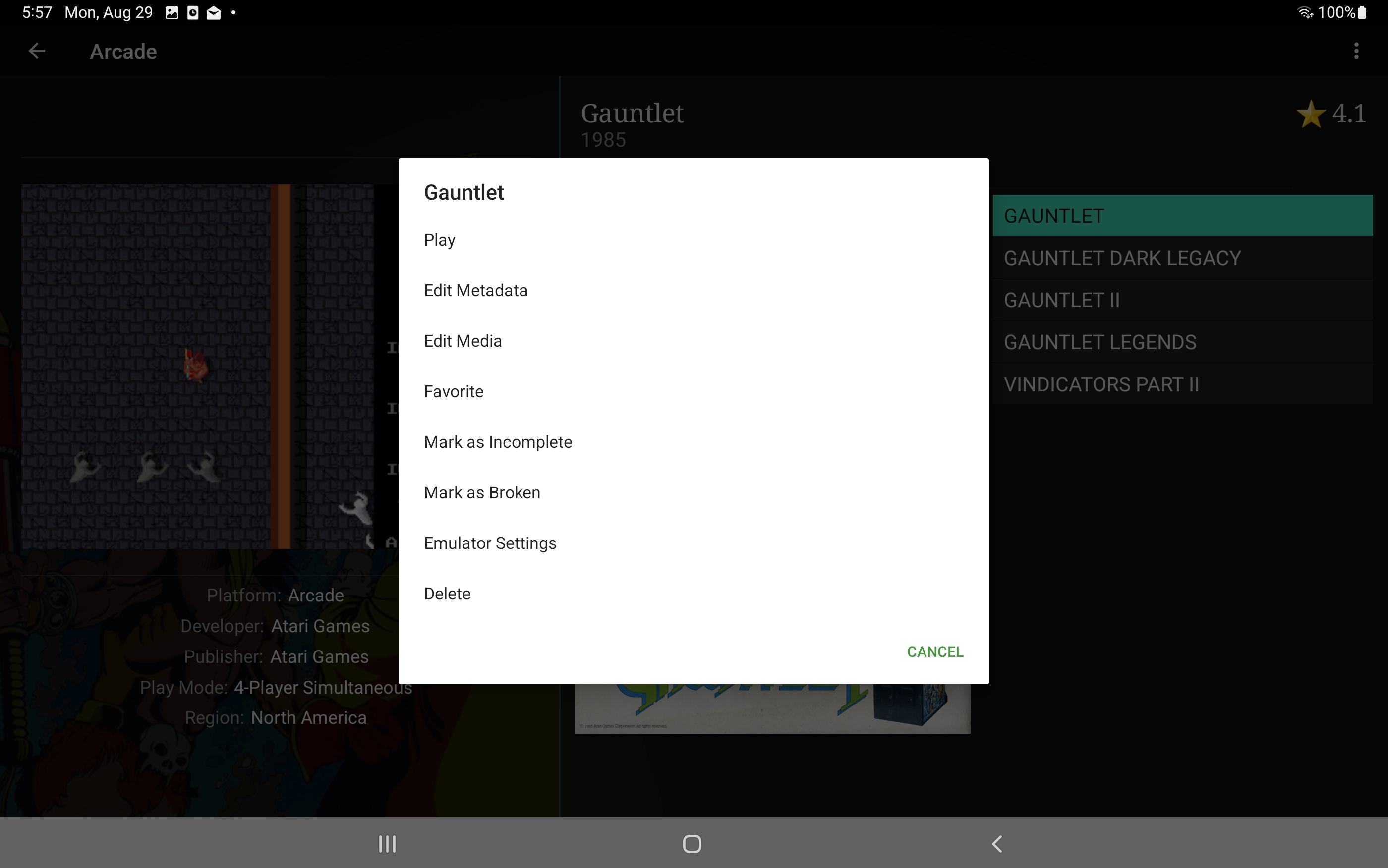Select GAUNTLET DARK LEGACY in game list
This screenshot has height=868, width=1388.
click(1182, 258)
